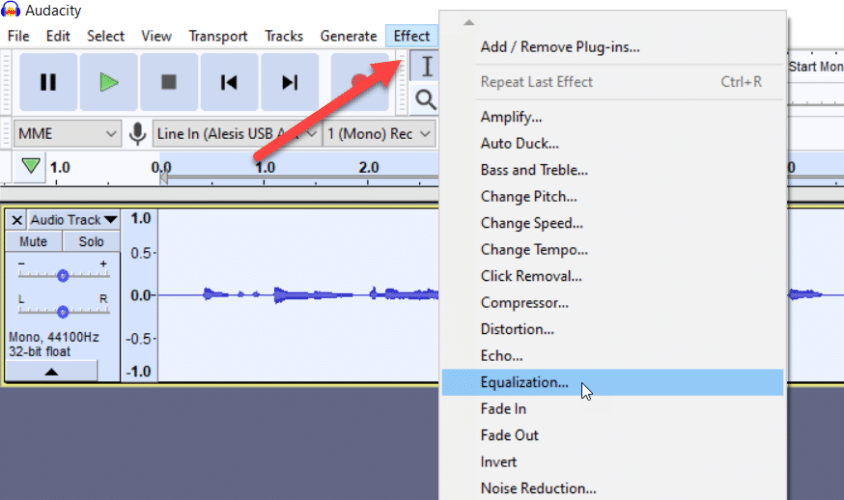
Task: Click the 2.0 mark on the timeline ruler
Action: (x=369, y=167)
